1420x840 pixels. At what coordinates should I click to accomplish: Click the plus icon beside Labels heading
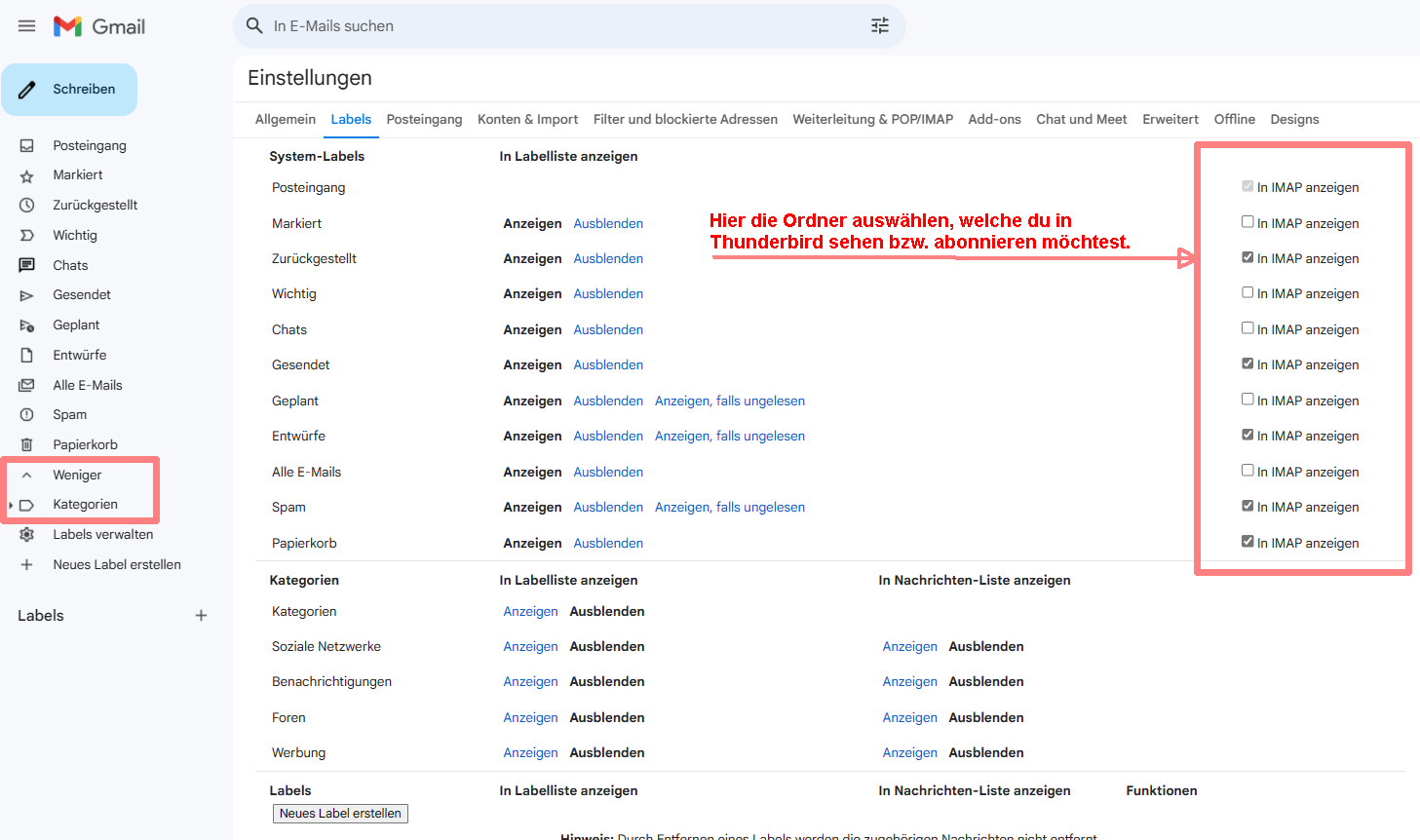[201, 616]
